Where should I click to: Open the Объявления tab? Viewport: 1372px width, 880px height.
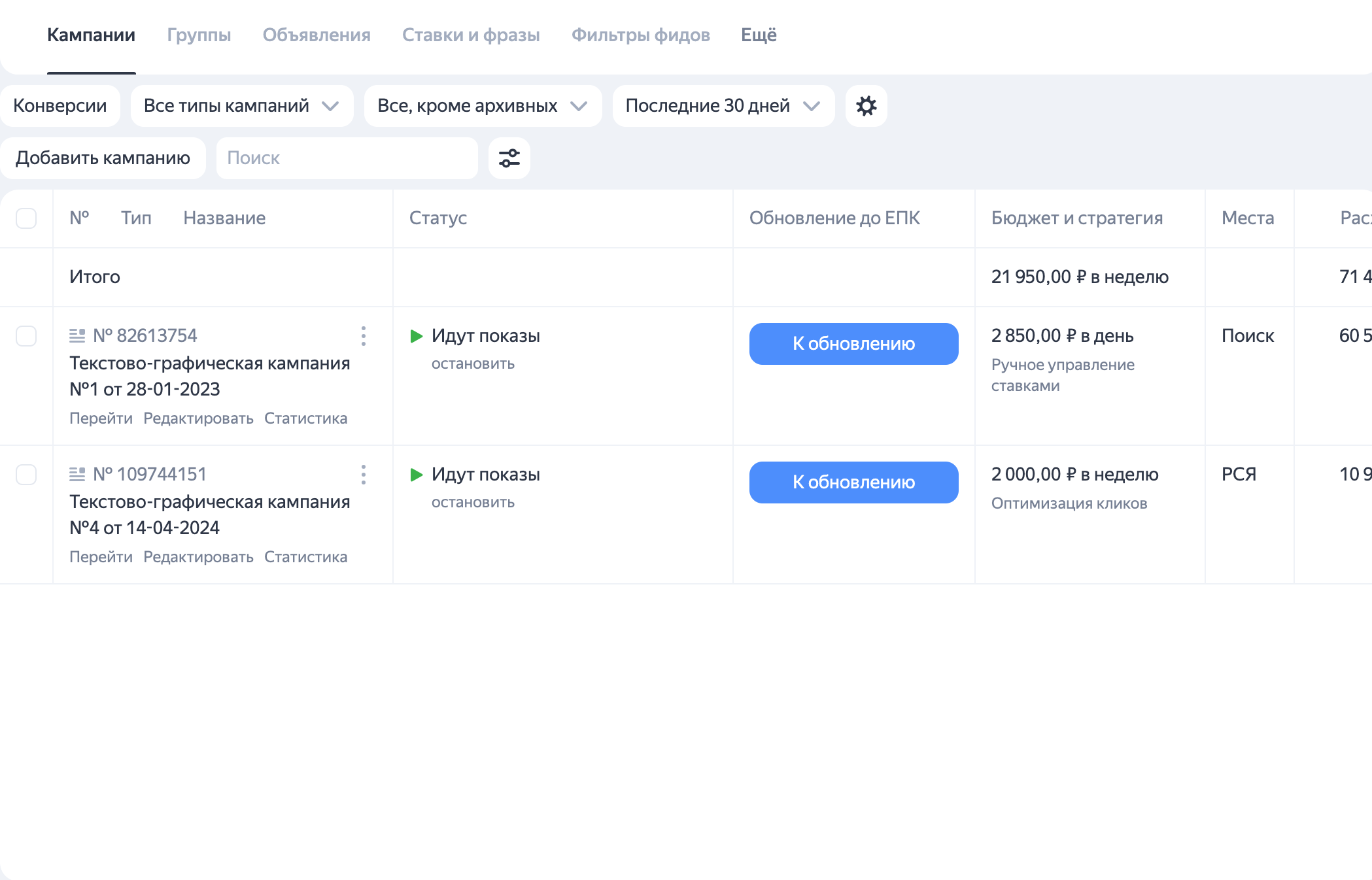(317, 35)
